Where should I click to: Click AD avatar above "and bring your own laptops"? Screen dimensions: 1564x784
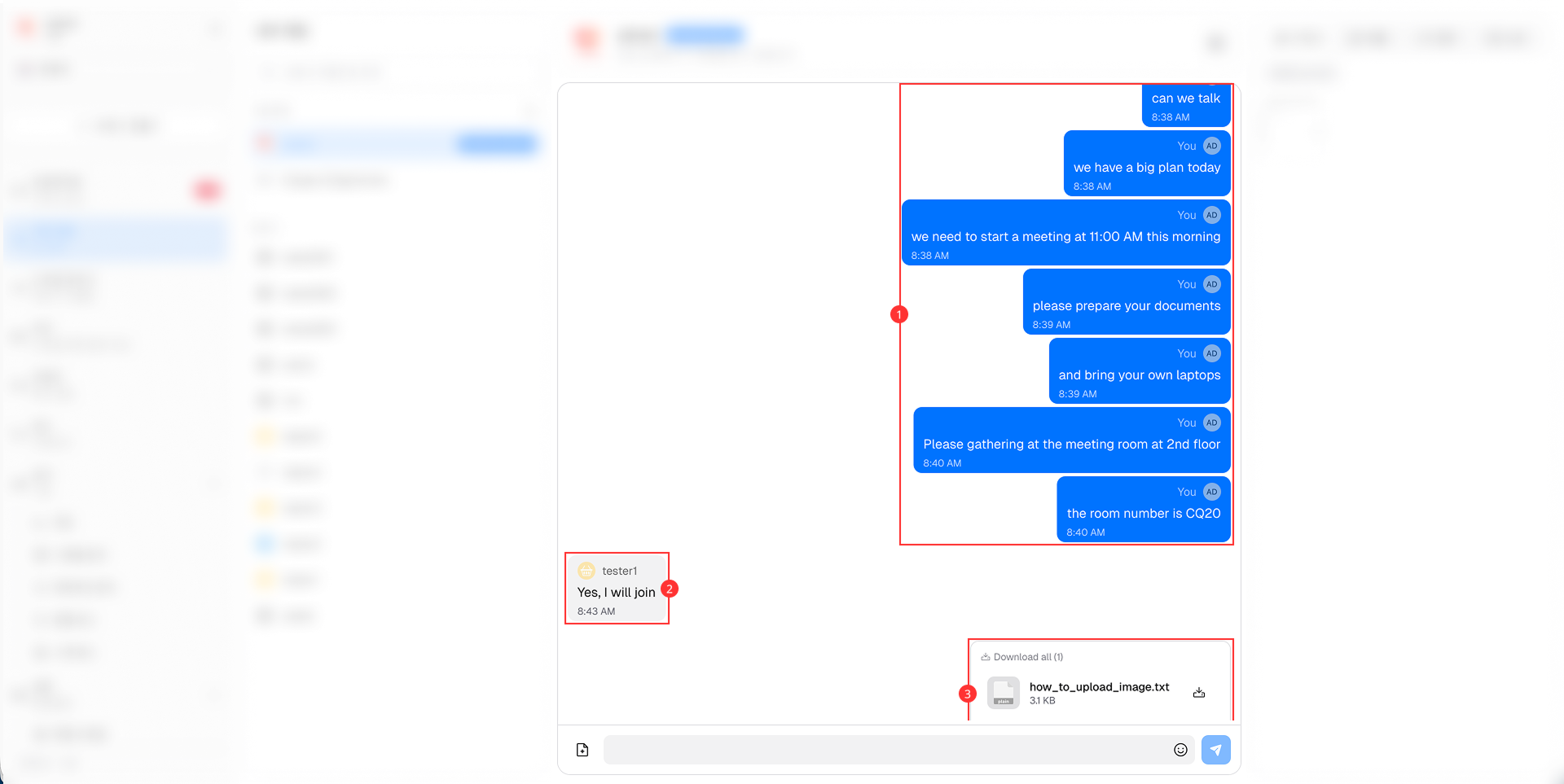[1212, 353]
